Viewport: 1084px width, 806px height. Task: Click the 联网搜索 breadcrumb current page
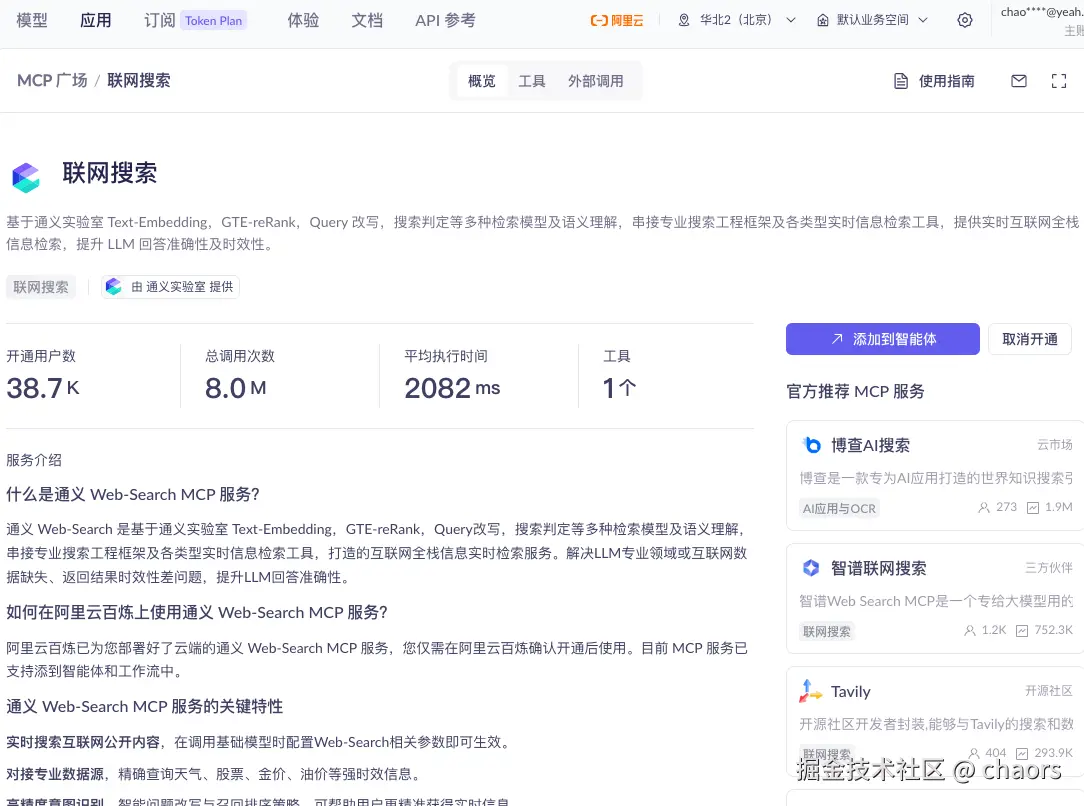pyautogui.click(x=138, y=80)
